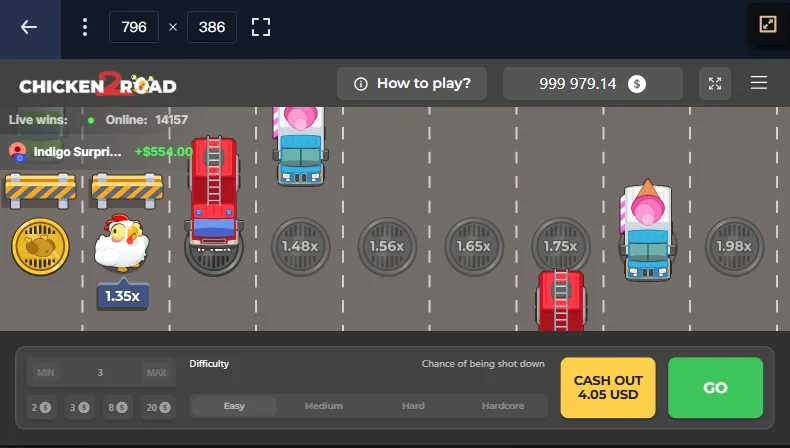Click the live winner avatar icon
This screenshot has width=790, height=448.
[18, 152]
